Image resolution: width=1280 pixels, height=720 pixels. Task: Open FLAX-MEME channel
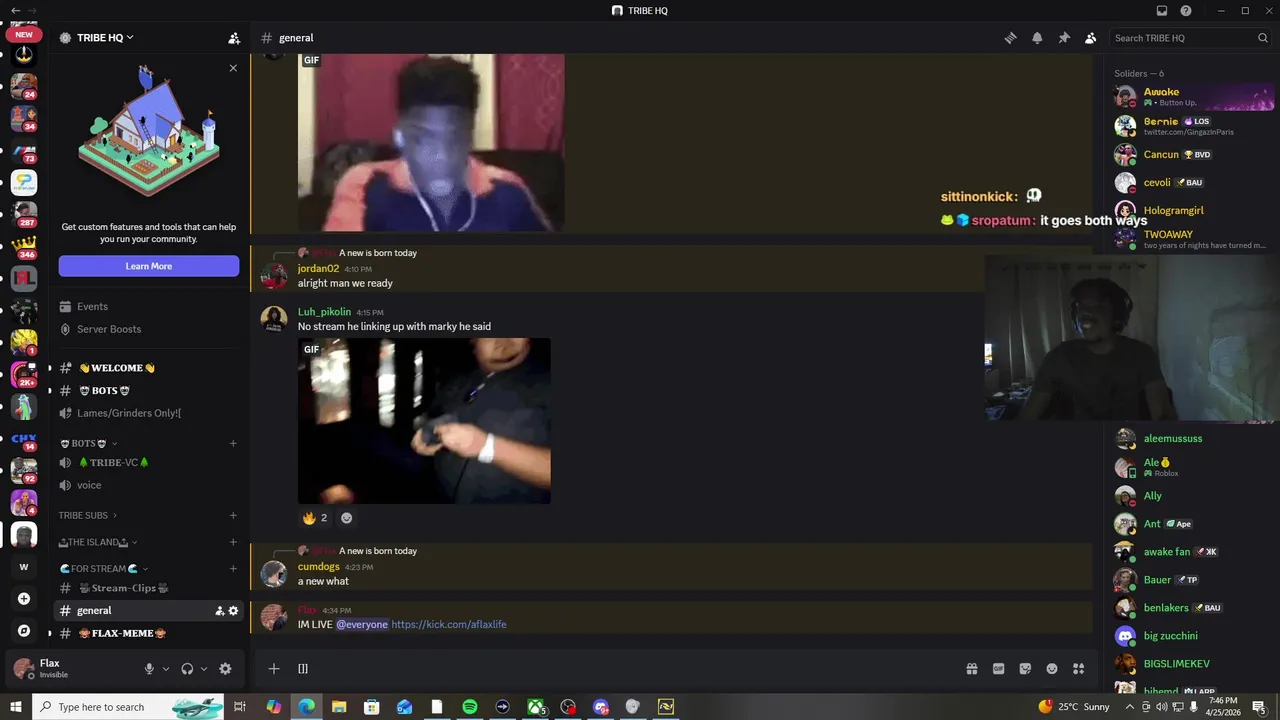click(x=148, y=633)
